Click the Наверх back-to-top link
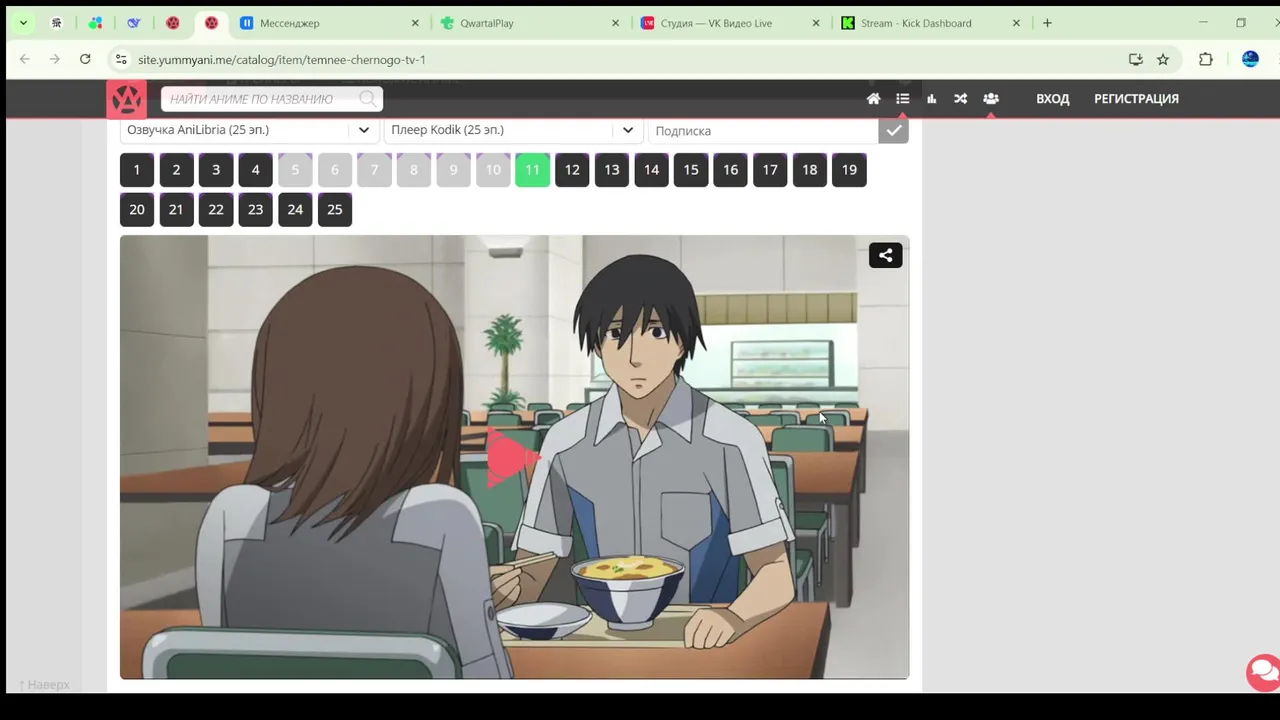1280x720 pixels. [x=44, y=685]
